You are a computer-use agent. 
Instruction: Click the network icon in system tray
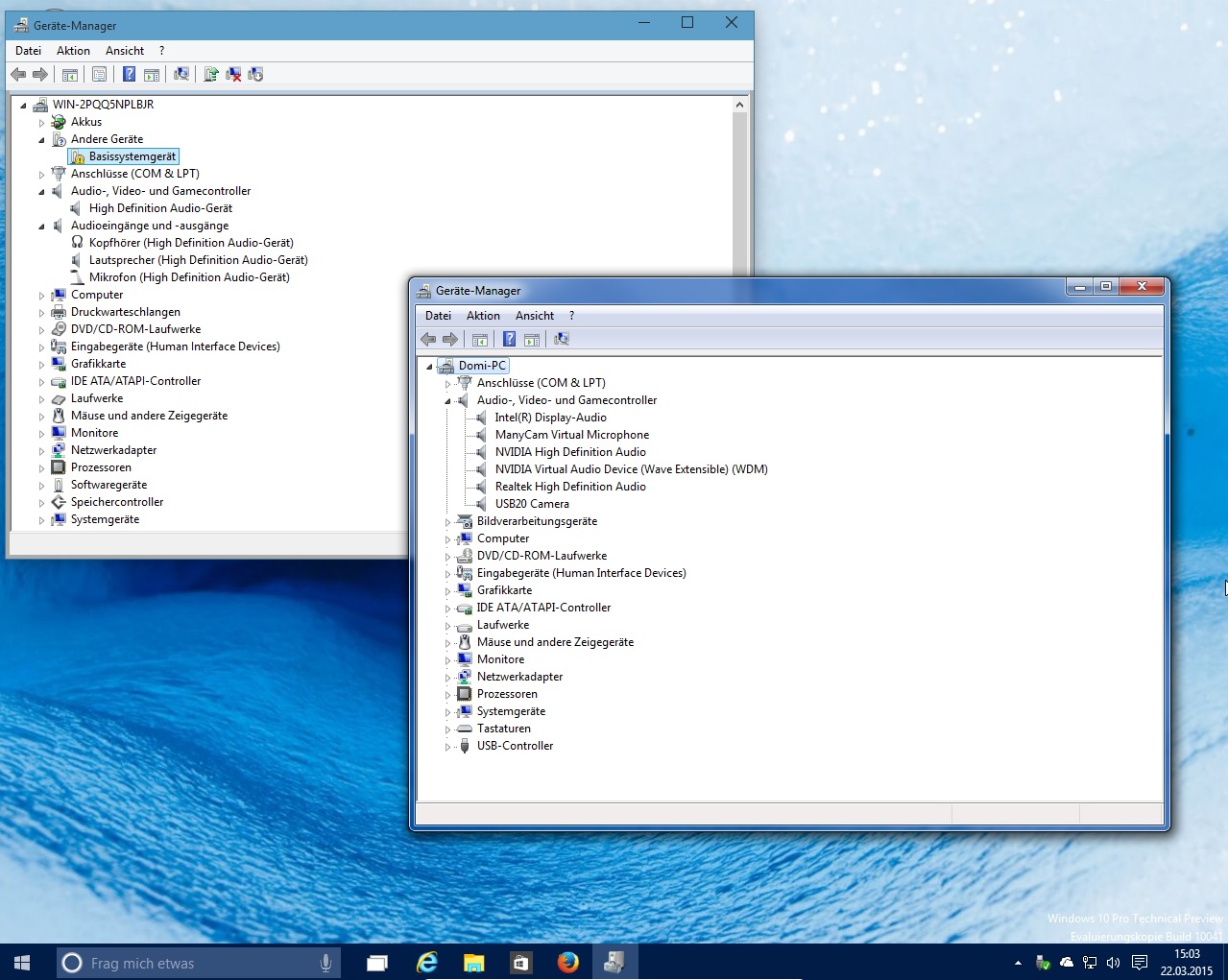pos(1090,963)
